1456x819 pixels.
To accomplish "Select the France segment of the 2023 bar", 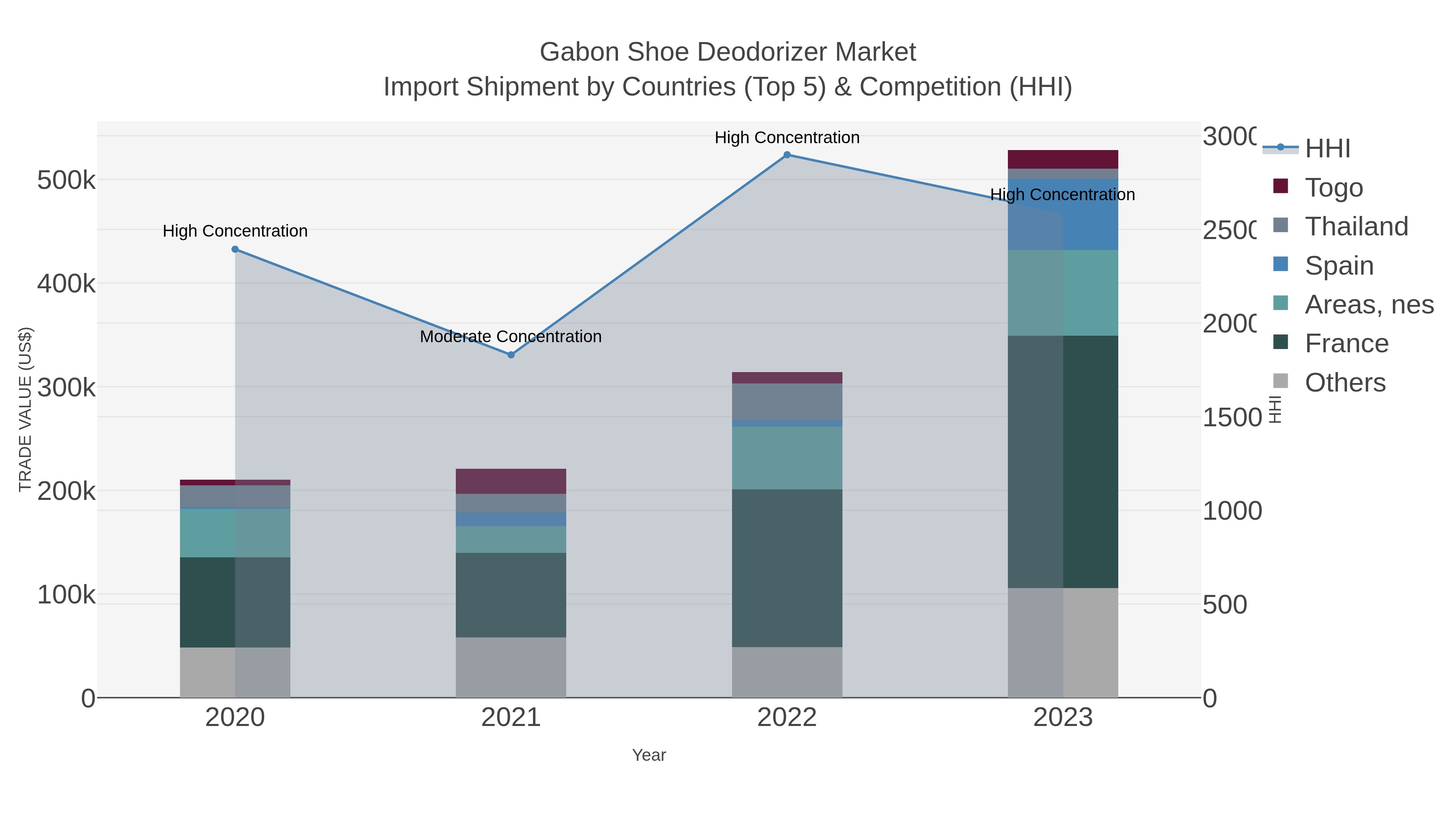I will click(x=1062, y=462).
